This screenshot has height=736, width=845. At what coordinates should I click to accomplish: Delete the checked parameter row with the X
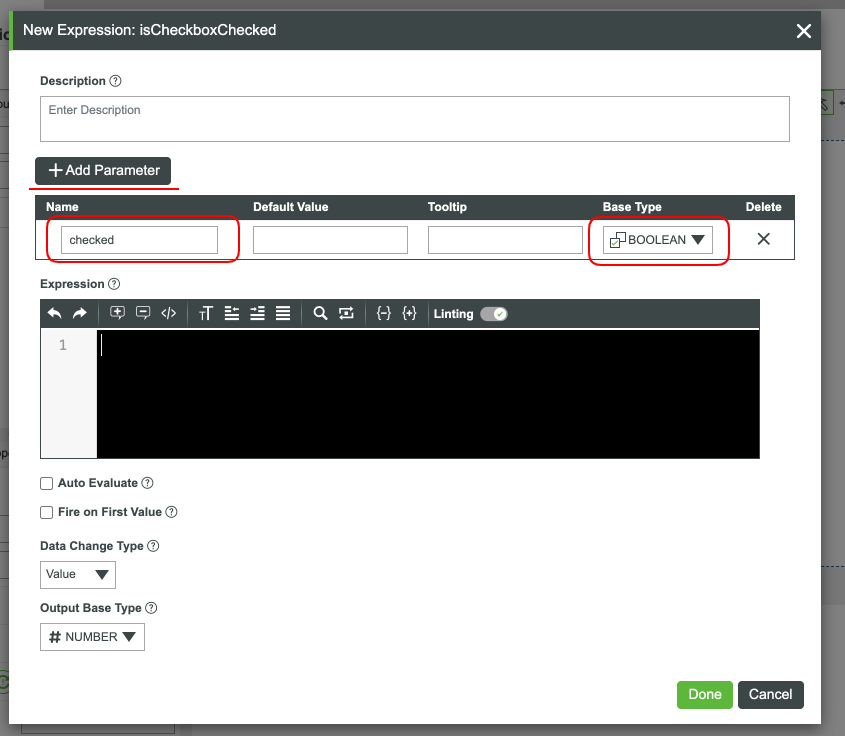coord(763,239)
